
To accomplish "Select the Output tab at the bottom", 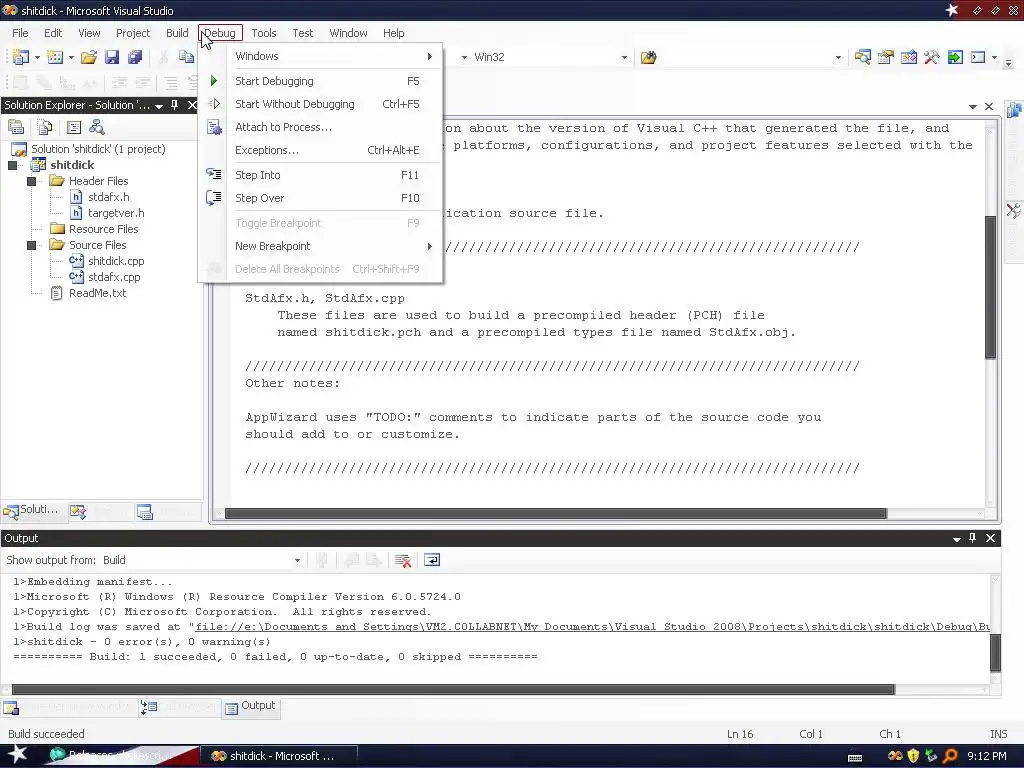I will pyautogui.click(x=251, y=707).
